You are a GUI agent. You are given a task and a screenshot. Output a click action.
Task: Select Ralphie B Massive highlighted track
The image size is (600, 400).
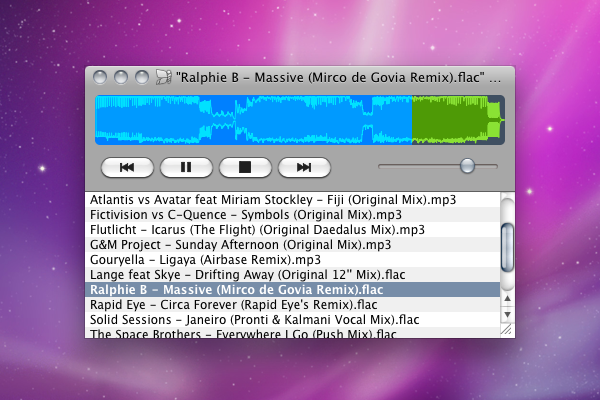click(x=293, y=290)
